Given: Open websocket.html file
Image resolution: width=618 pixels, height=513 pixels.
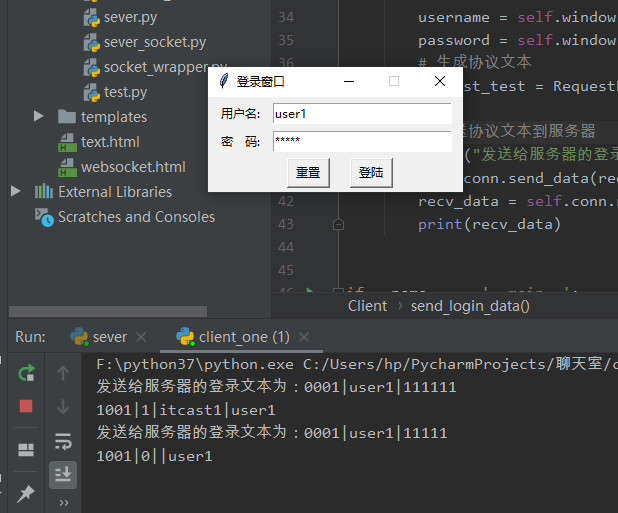Looking at the screenshot, I should (133, 167).
